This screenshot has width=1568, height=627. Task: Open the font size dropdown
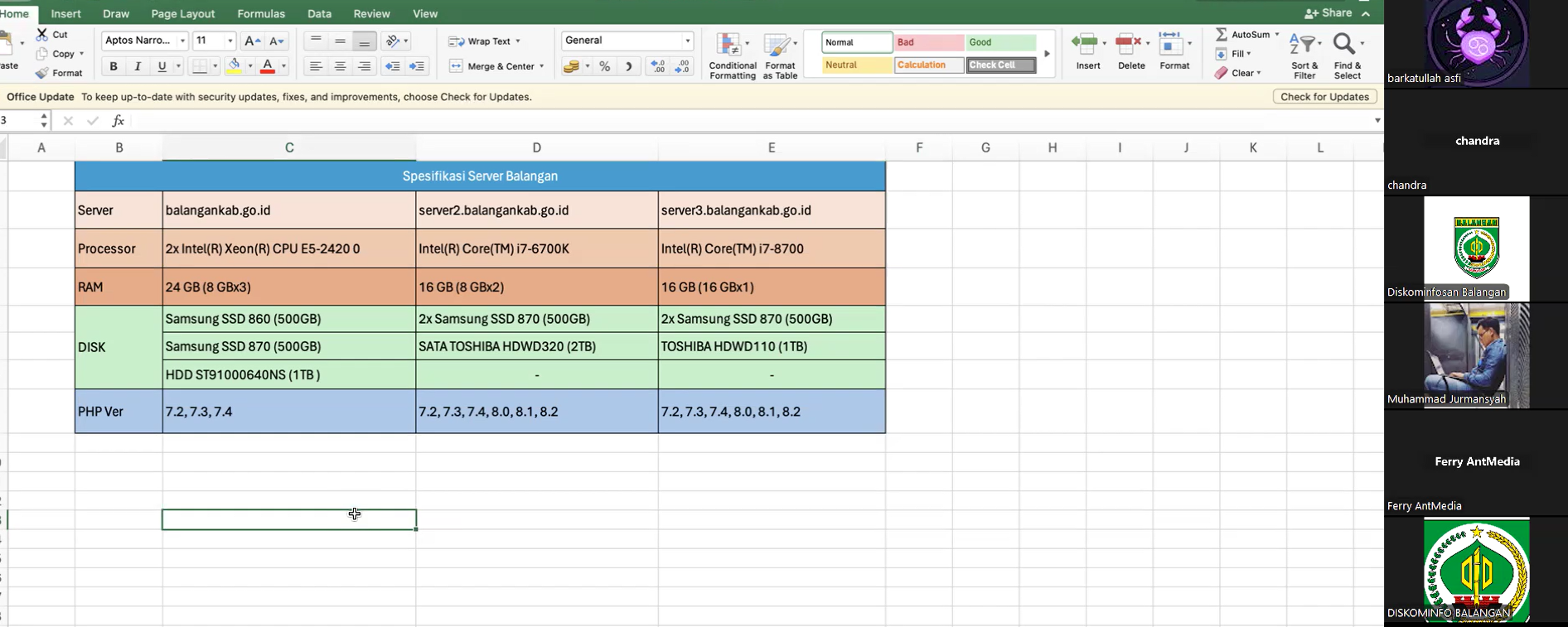click(x=230, y=41)
